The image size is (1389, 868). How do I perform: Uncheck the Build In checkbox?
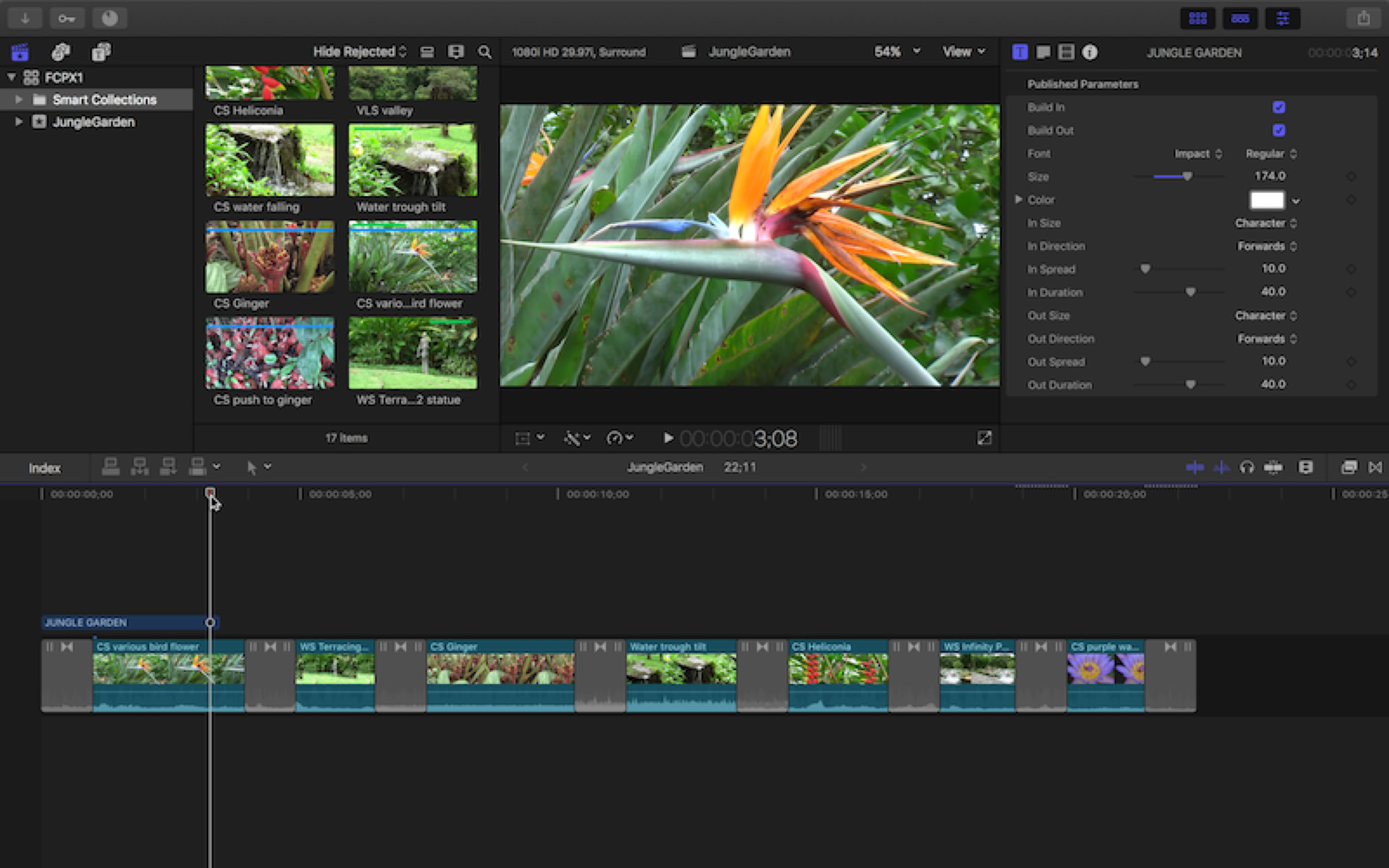(1278, 107)
